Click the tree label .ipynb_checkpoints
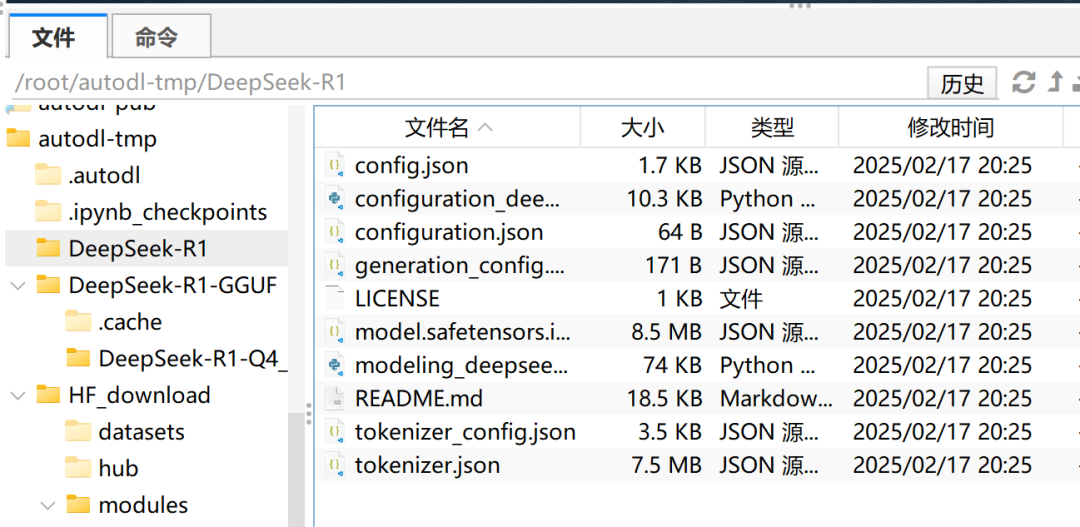Screen dimensions: 1080x527 (167, 211)
